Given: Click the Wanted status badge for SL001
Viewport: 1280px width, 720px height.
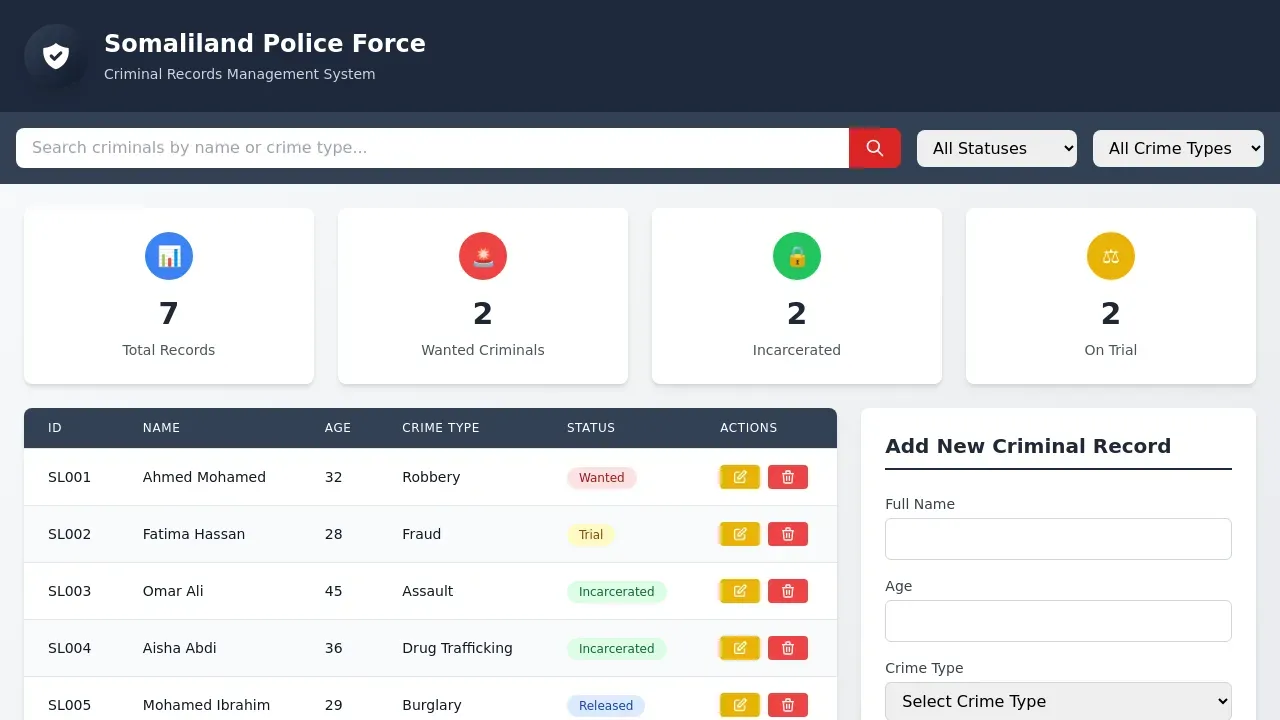Looking at the screenshot, I should coord(601,477).
